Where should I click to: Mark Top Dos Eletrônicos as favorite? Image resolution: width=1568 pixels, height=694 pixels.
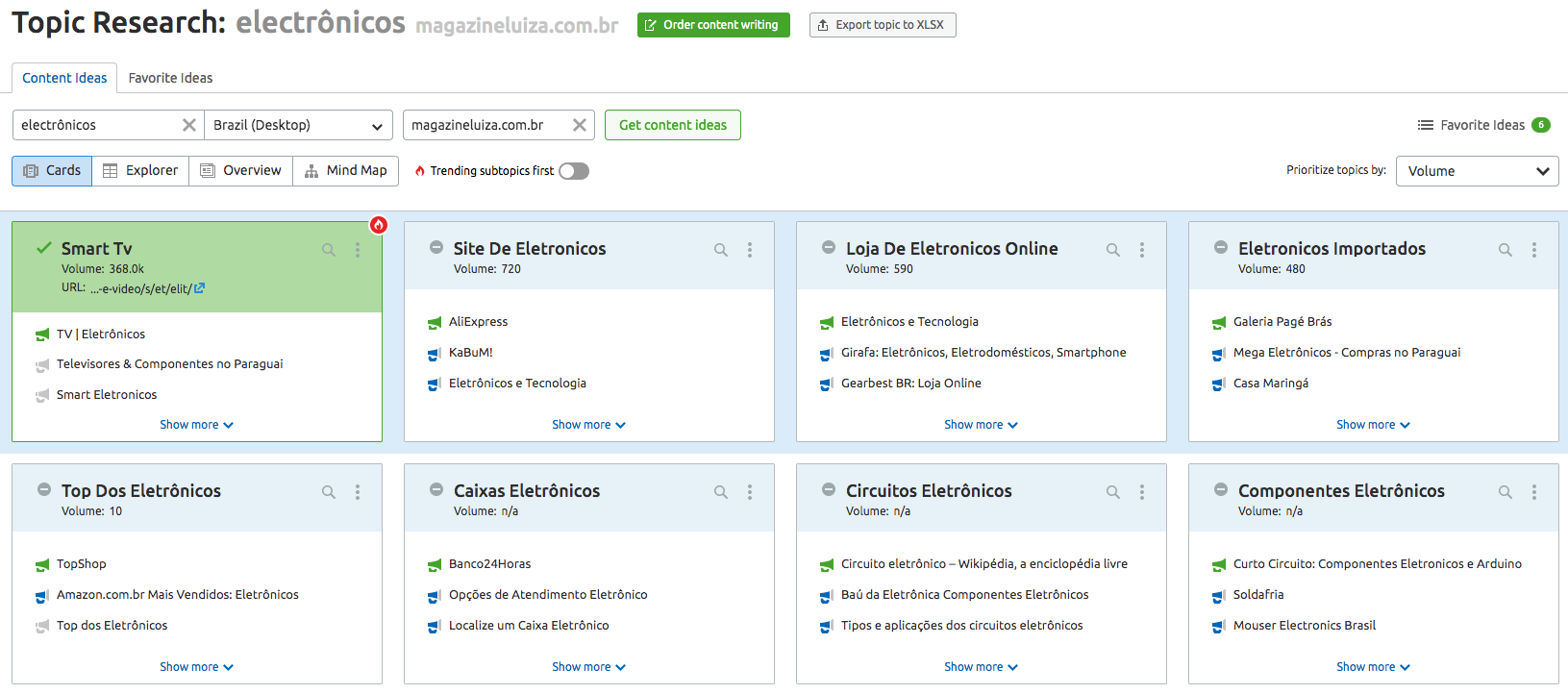[44, 489]
